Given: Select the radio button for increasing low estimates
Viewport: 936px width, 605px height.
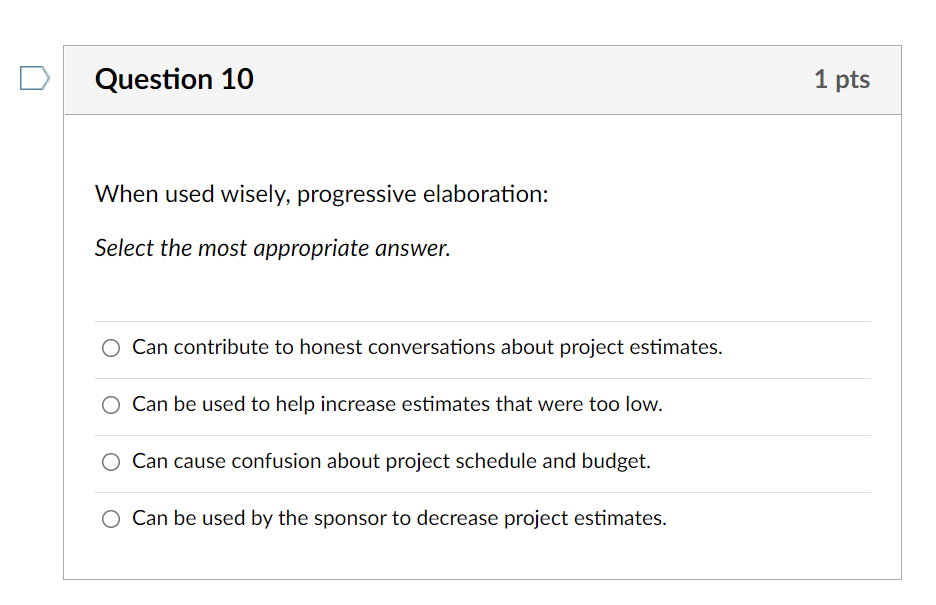Looking at the screenshot, I should point(110,405).
